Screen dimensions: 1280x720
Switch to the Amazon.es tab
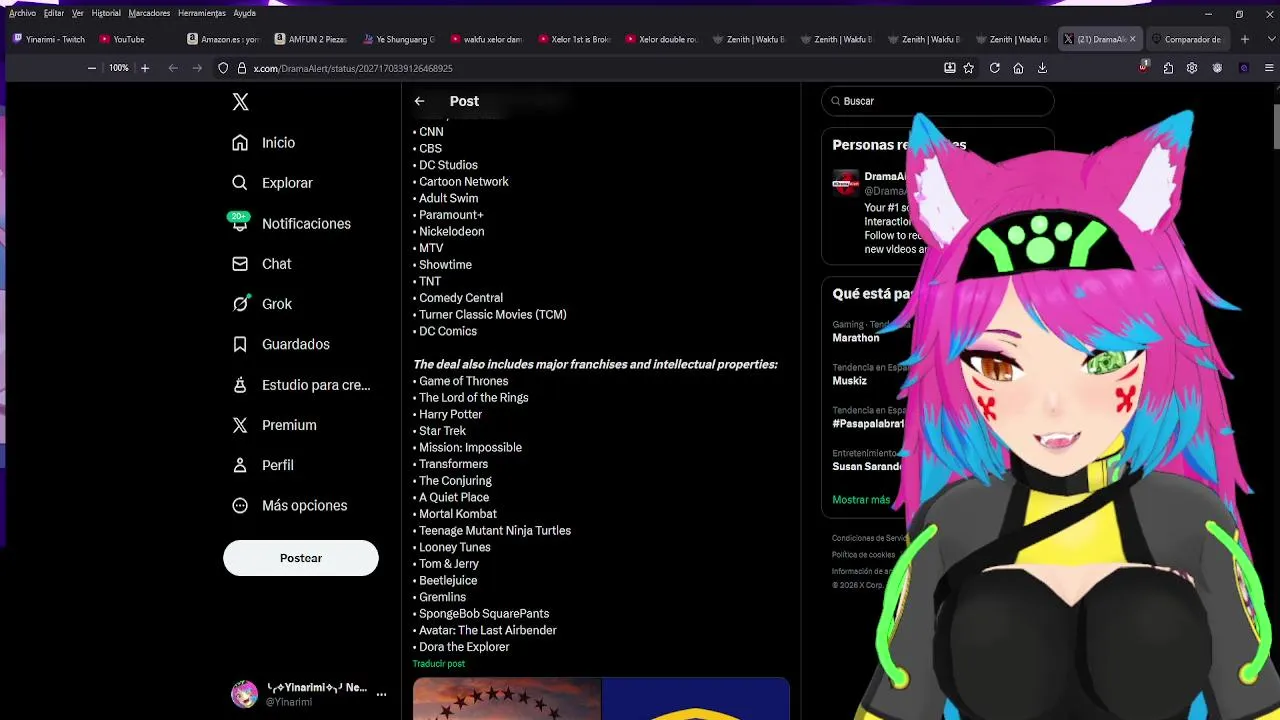pos(225,39)
